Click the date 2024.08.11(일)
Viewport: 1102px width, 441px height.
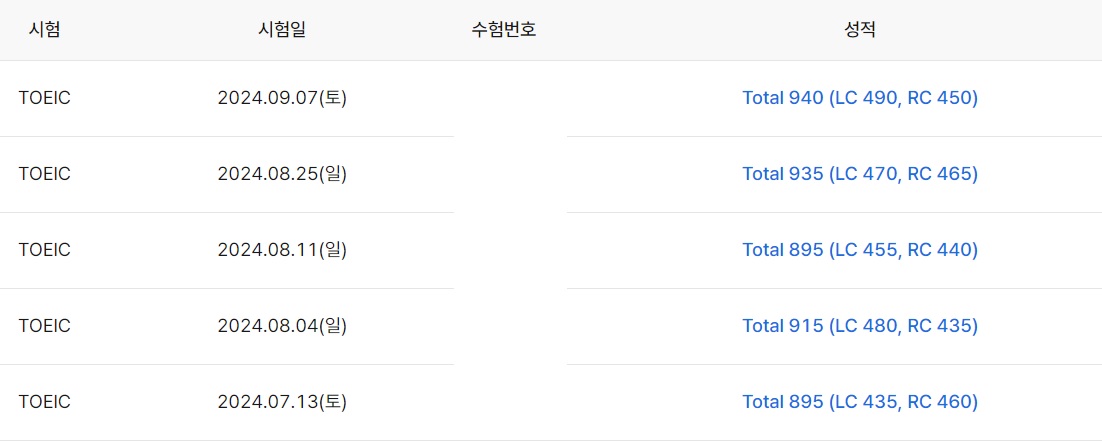click(x=282, y=250)
